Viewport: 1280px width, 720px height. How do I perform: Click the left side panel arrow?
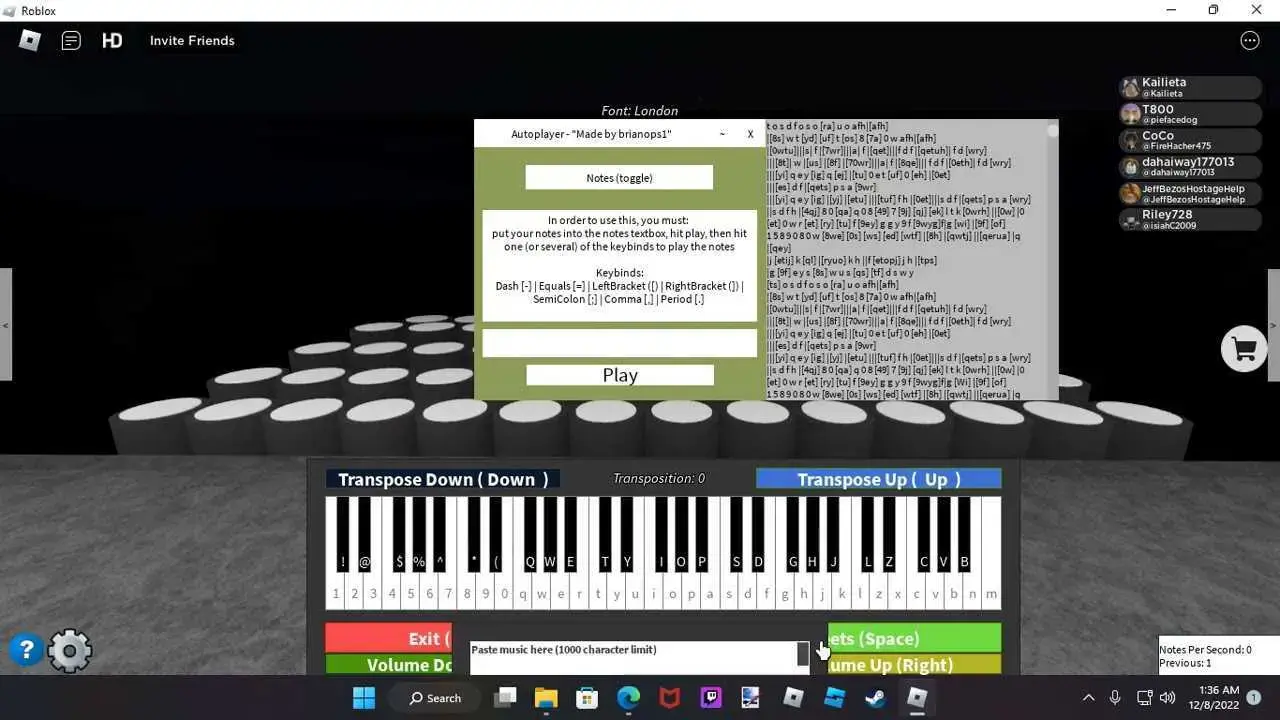pyautogui.click(x=6, y=325)
